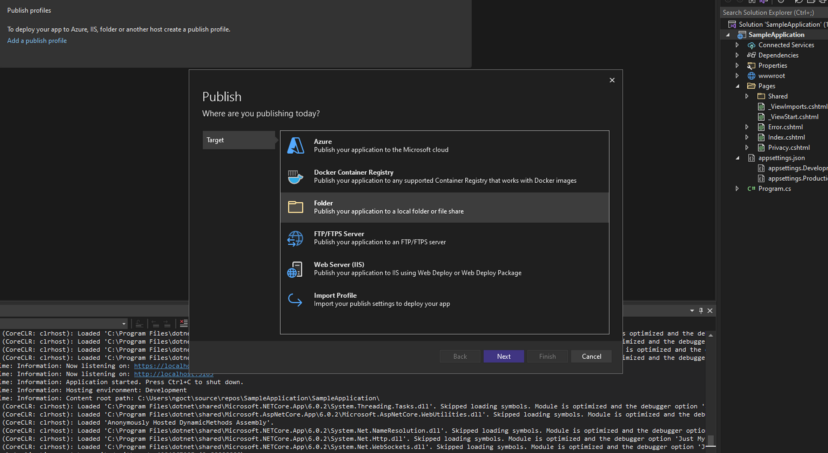This screenshot has width=828, height=453.
Task: Click the wwwroot globe icon
Action: [751, 76]
